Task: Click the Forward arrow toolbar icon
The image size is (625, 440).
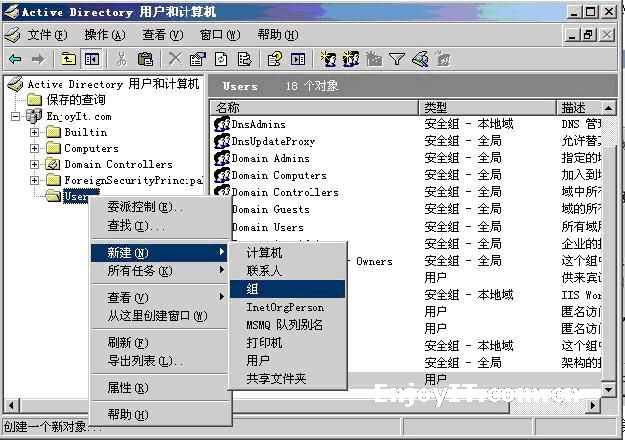Action: point(38,59)
